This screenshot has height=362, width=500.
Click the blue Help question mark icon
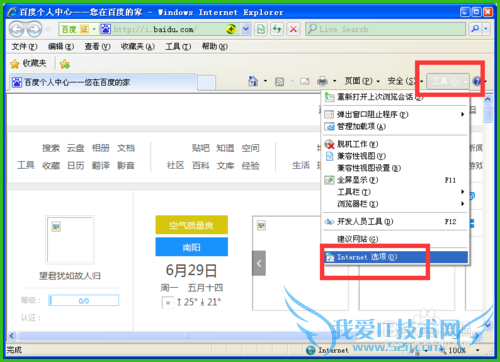tap(477, 81)
